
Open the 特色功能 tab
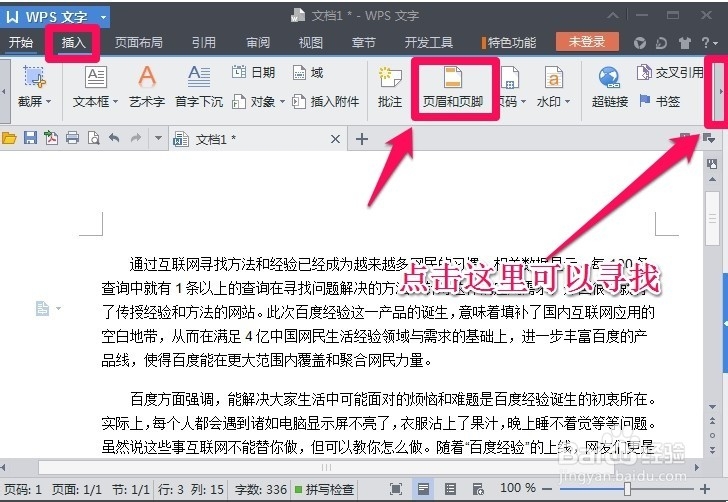[509, 42]
